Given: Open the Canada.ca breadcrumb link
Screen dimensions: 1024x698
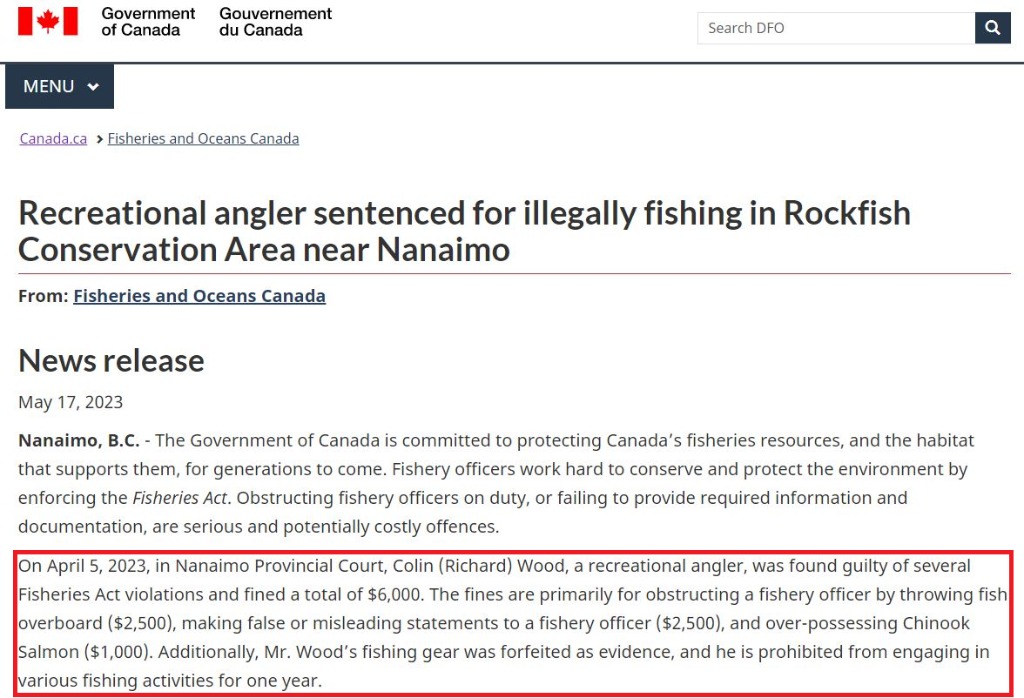Looking at the screenshot, I should 53,138.
